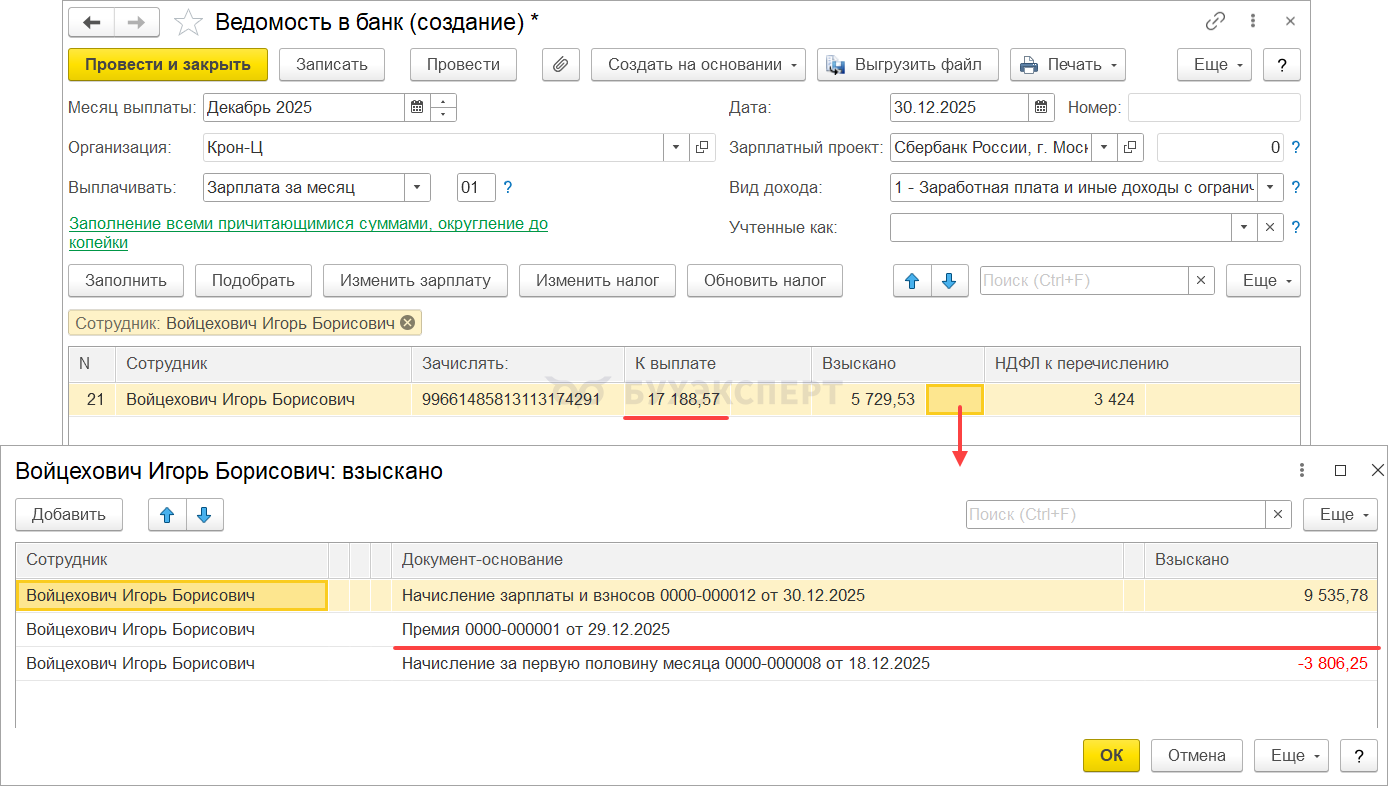Clear the main table search field

1201,281
